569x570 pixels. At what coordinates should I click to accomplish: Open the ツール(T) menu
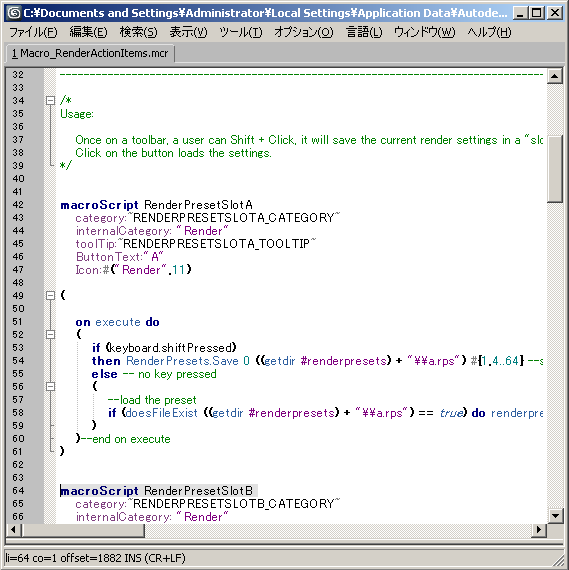coord(240,32)
